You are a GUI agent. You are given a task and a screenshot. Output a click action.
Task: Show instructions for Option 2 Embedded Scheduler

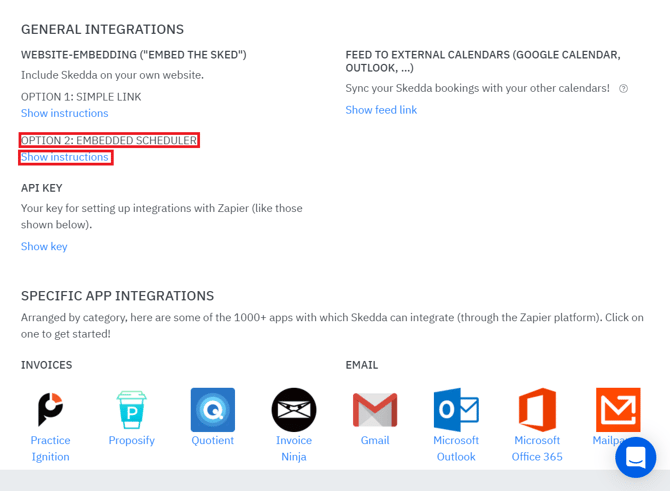65,157
